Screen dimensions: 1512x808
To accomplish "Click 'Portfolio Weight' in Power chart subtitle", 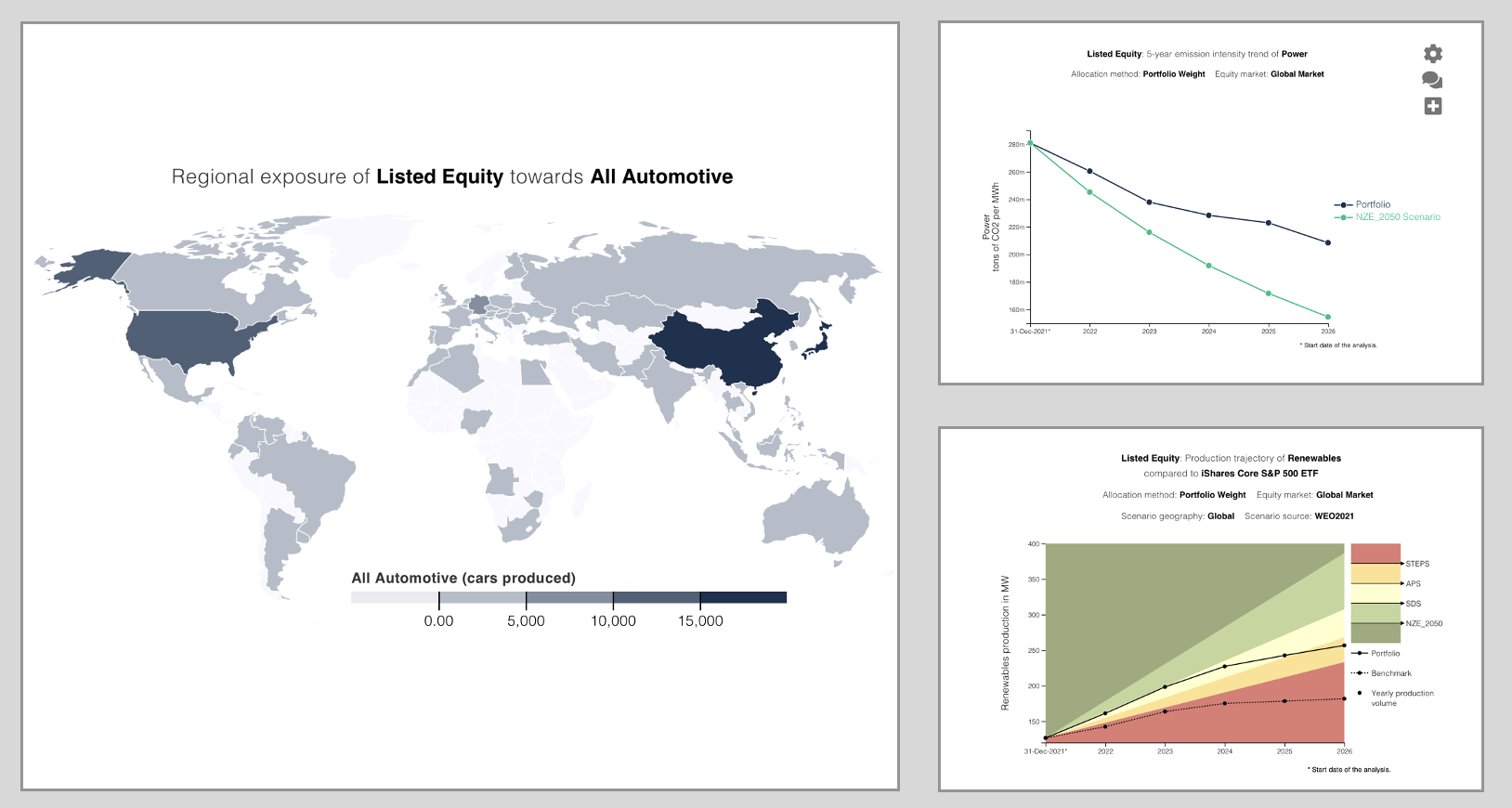I will point(1174,74).
